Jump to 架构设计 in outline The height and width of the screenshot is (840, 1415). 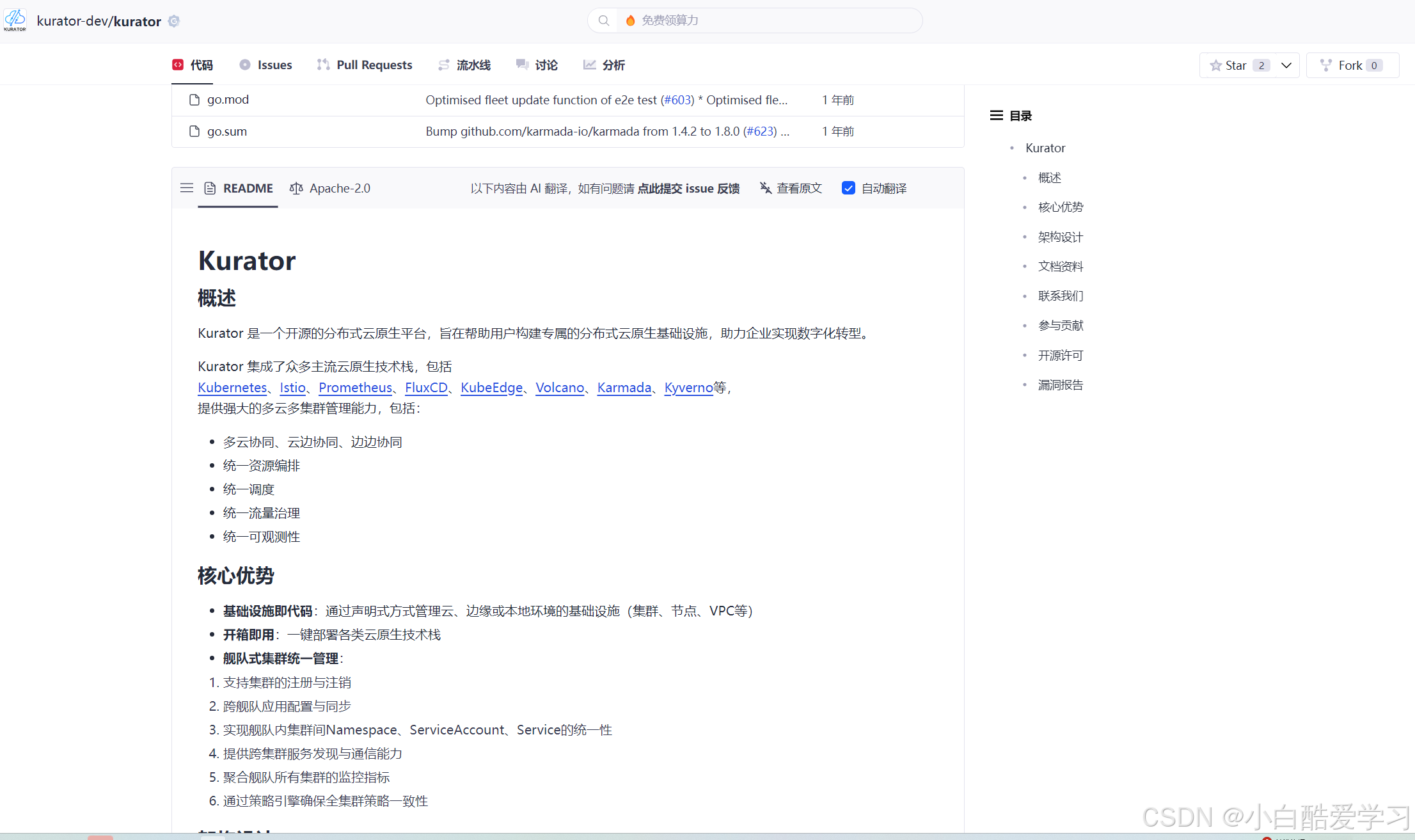point(1060,237)
